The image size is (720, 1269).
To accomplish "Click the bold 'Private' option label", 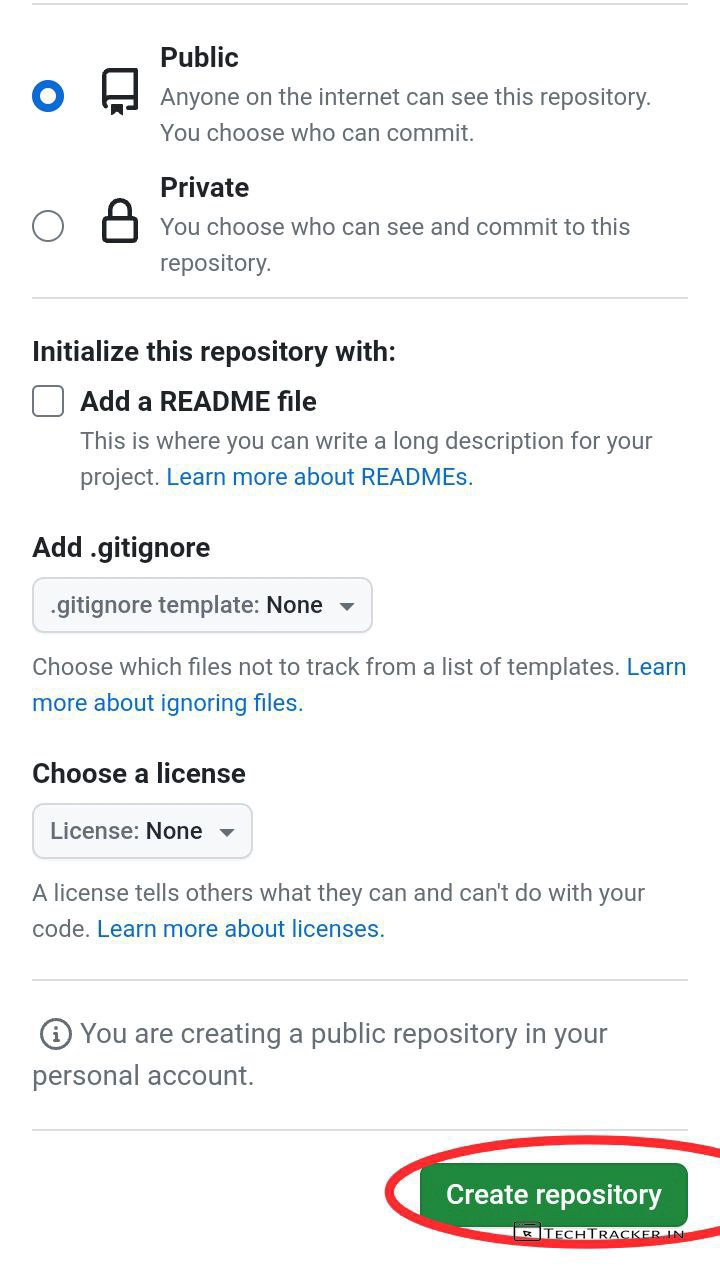I will click(x=204, y=187).
